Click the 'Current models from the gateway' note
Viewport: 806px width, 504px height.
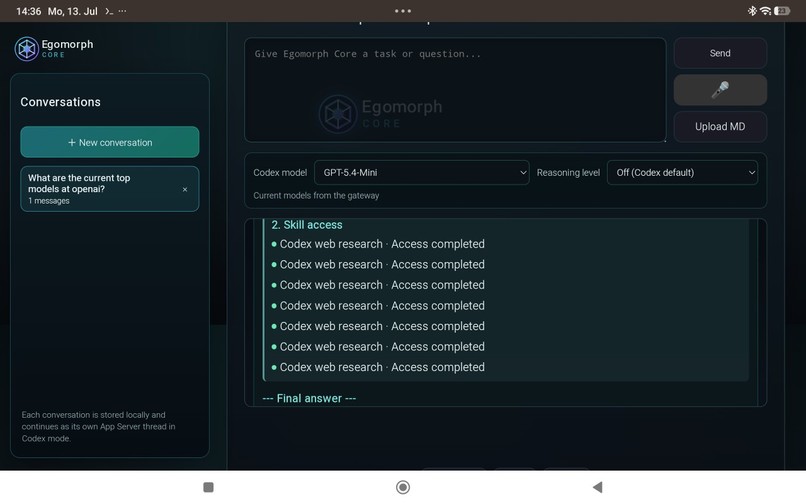[316, 195]
